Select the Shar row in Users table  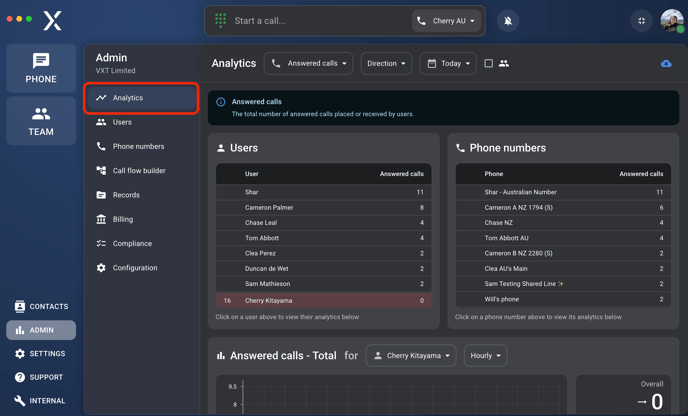click(323, 192)
